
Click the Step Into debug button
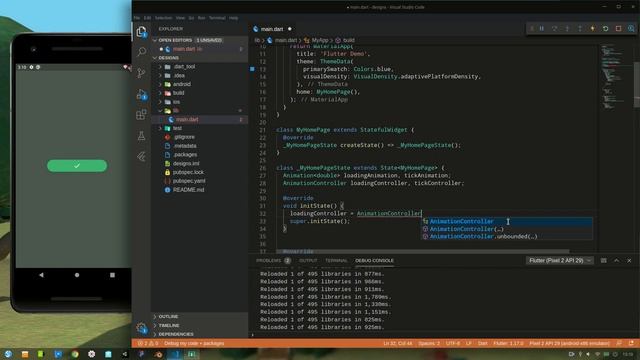coord(567,29)
